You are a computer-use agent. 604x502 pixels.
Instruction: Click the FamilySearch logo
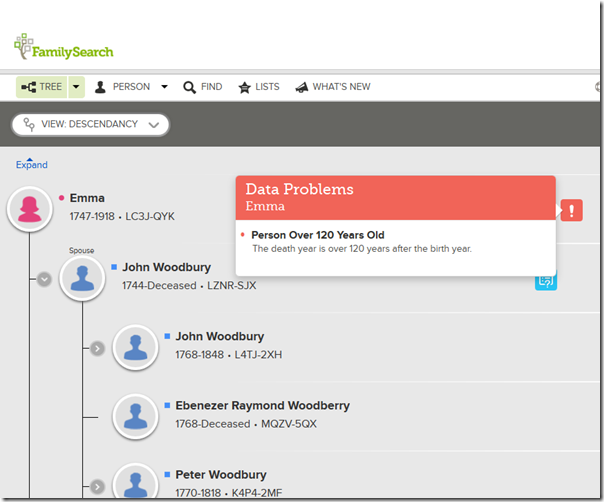(x=64, y=47)
